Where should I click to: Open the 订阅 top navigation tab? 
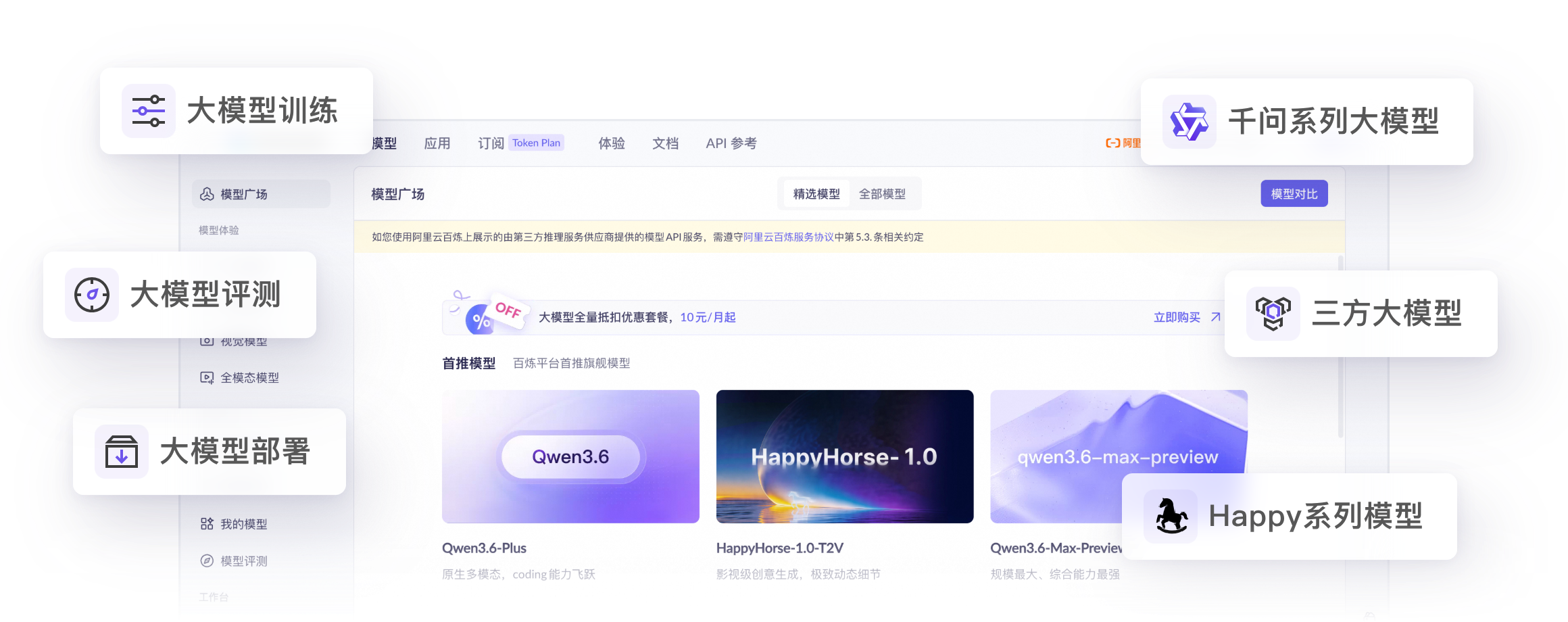tap(491, 143)
